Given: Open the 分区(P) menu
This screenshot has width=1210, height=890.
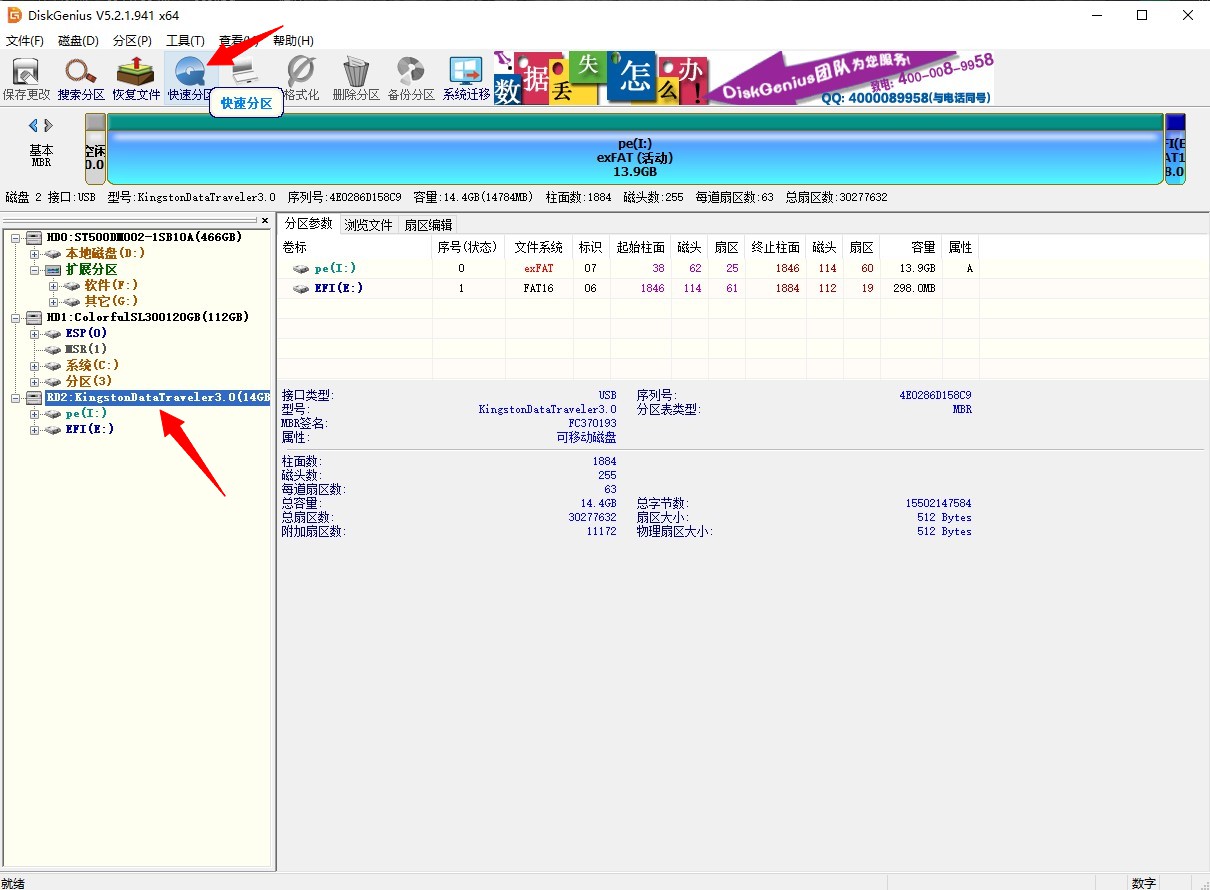Looking at the screenshot, I should [x=132, y=41].
